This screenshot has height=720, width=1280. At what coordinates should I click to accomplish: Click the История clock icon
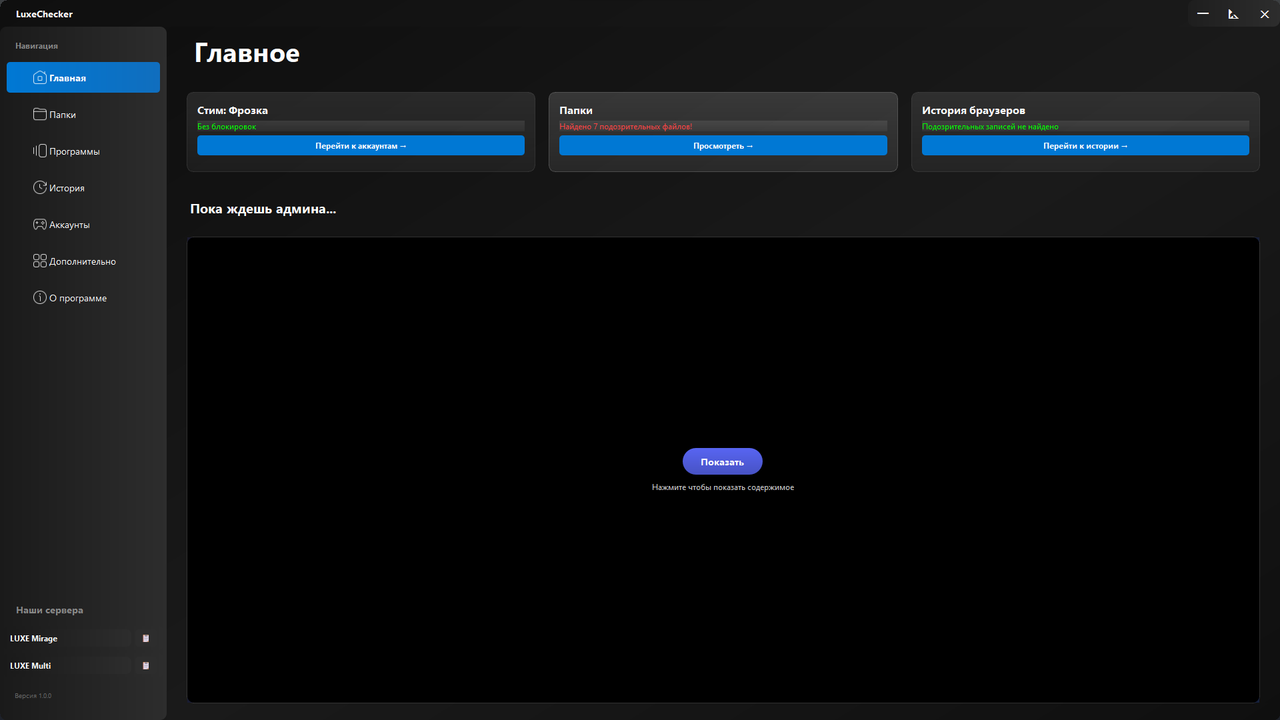point(40,188)
